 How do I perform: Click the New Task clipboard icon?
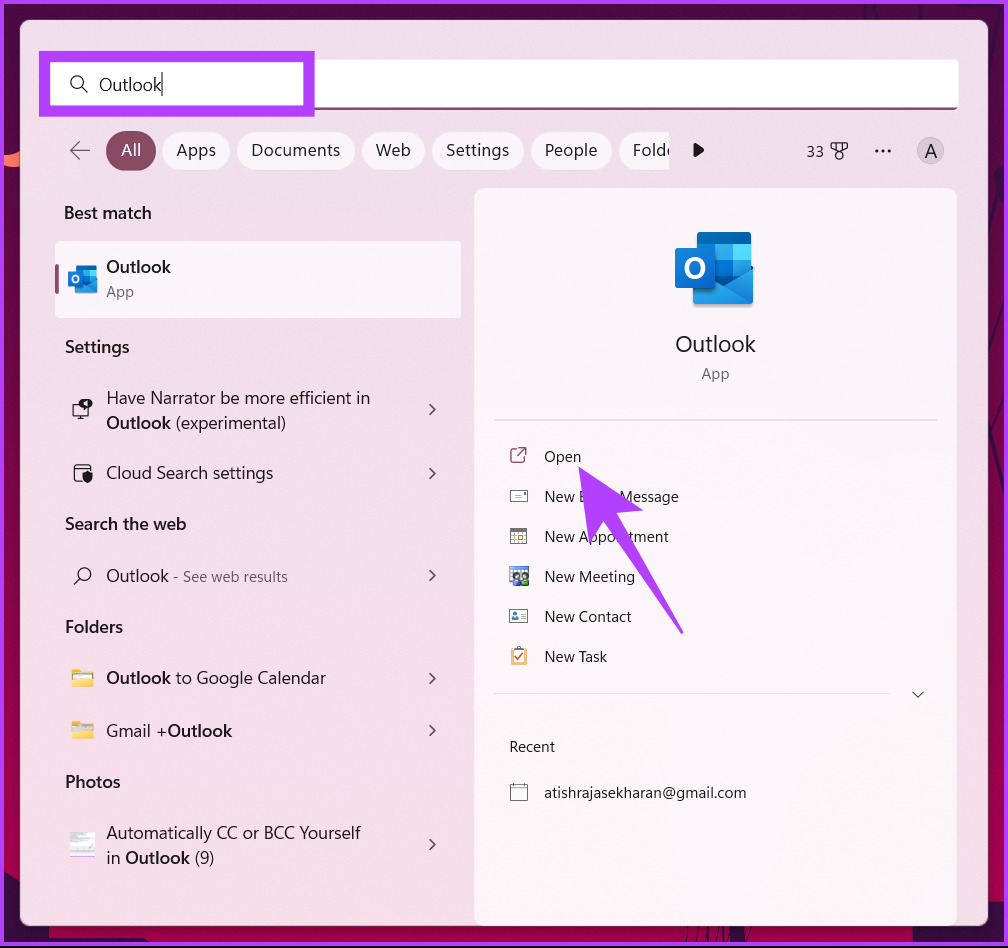[x=519, y=656]
